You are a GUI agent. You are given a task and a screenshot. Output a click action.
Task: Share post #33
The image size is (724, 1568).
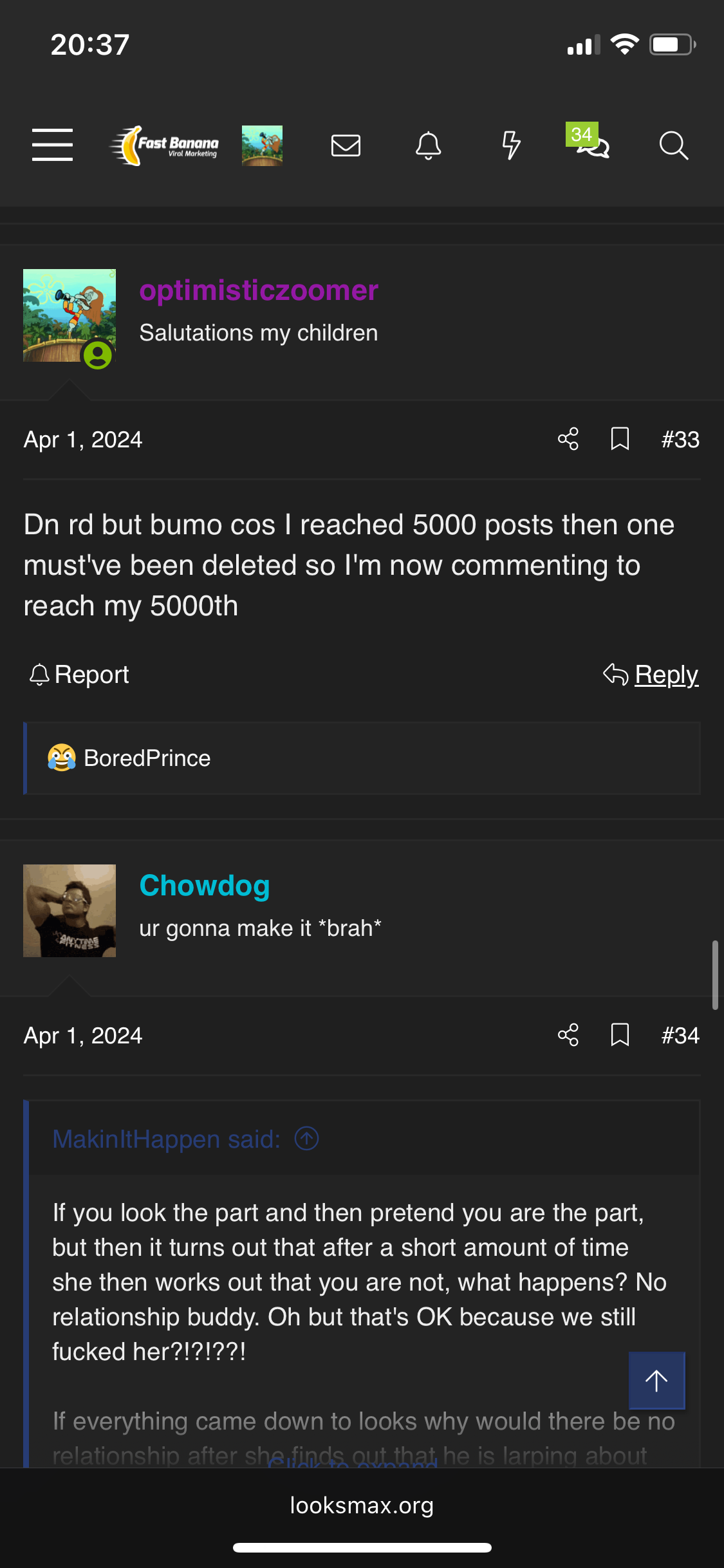coord(568,439)
